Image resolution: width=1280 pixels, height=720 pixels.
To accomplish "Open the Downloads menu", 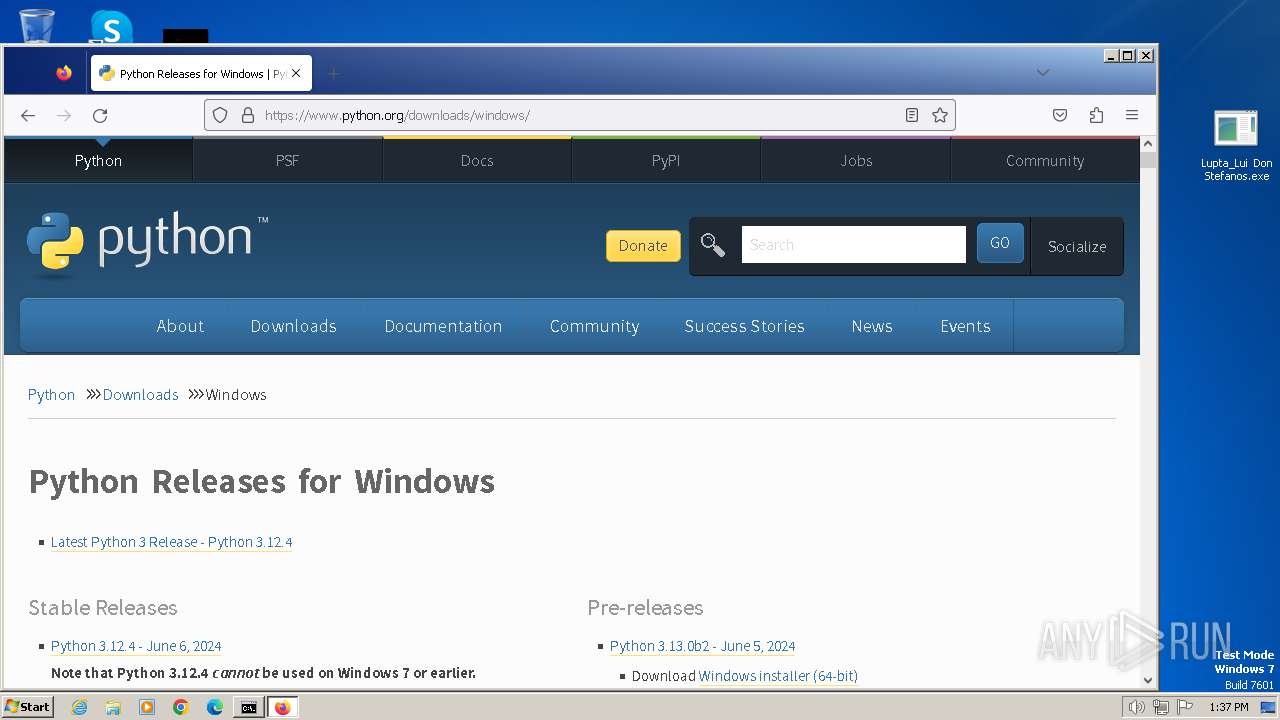I will click(x=294, y=326).
